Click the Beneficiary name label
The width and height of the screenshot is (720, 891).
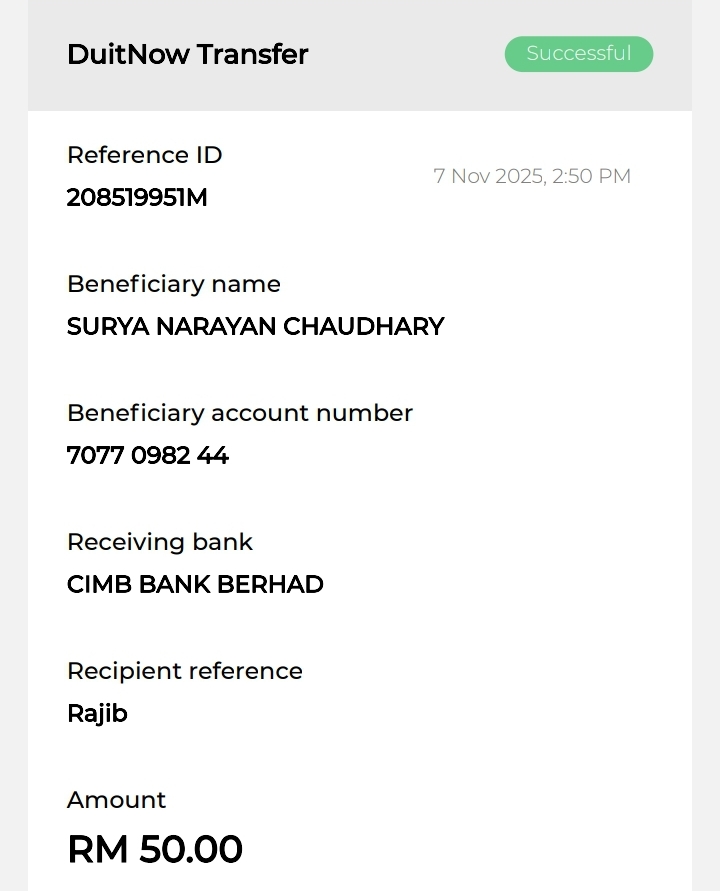(173, 284)
